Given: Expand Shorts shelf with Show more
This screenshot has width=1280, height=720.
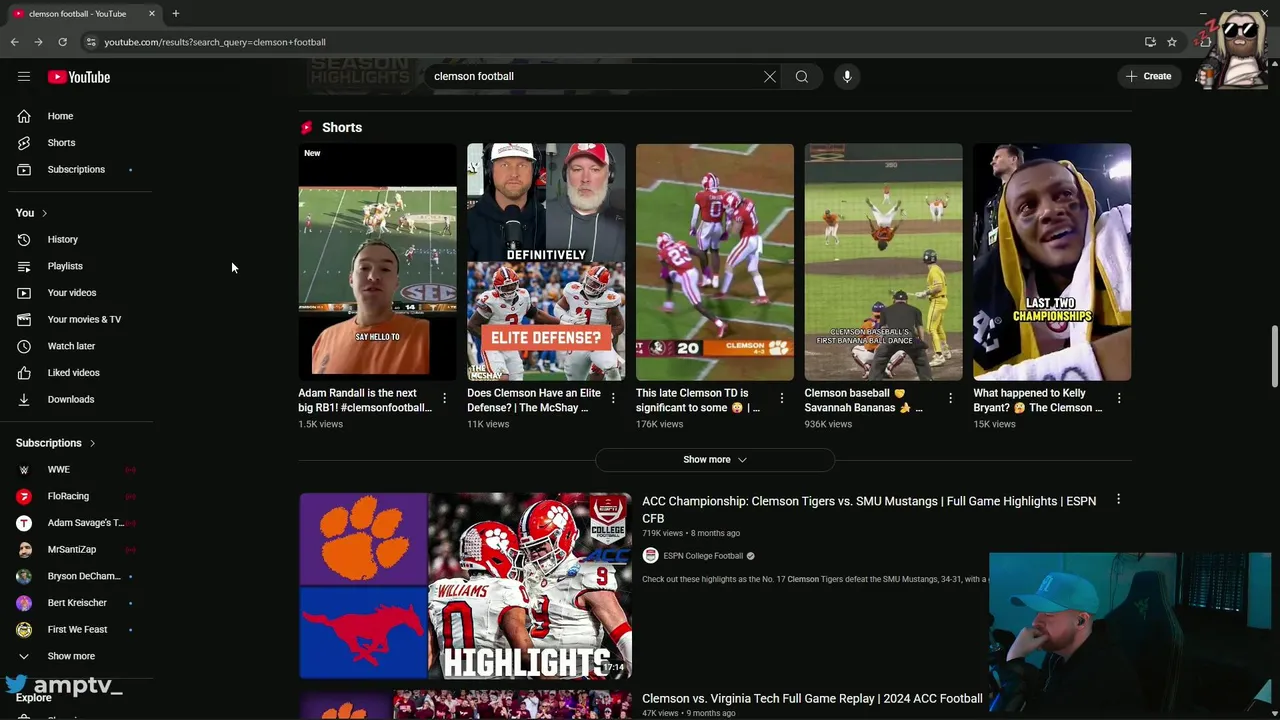Looking at the screenshot, I should (x=715, y=460).
